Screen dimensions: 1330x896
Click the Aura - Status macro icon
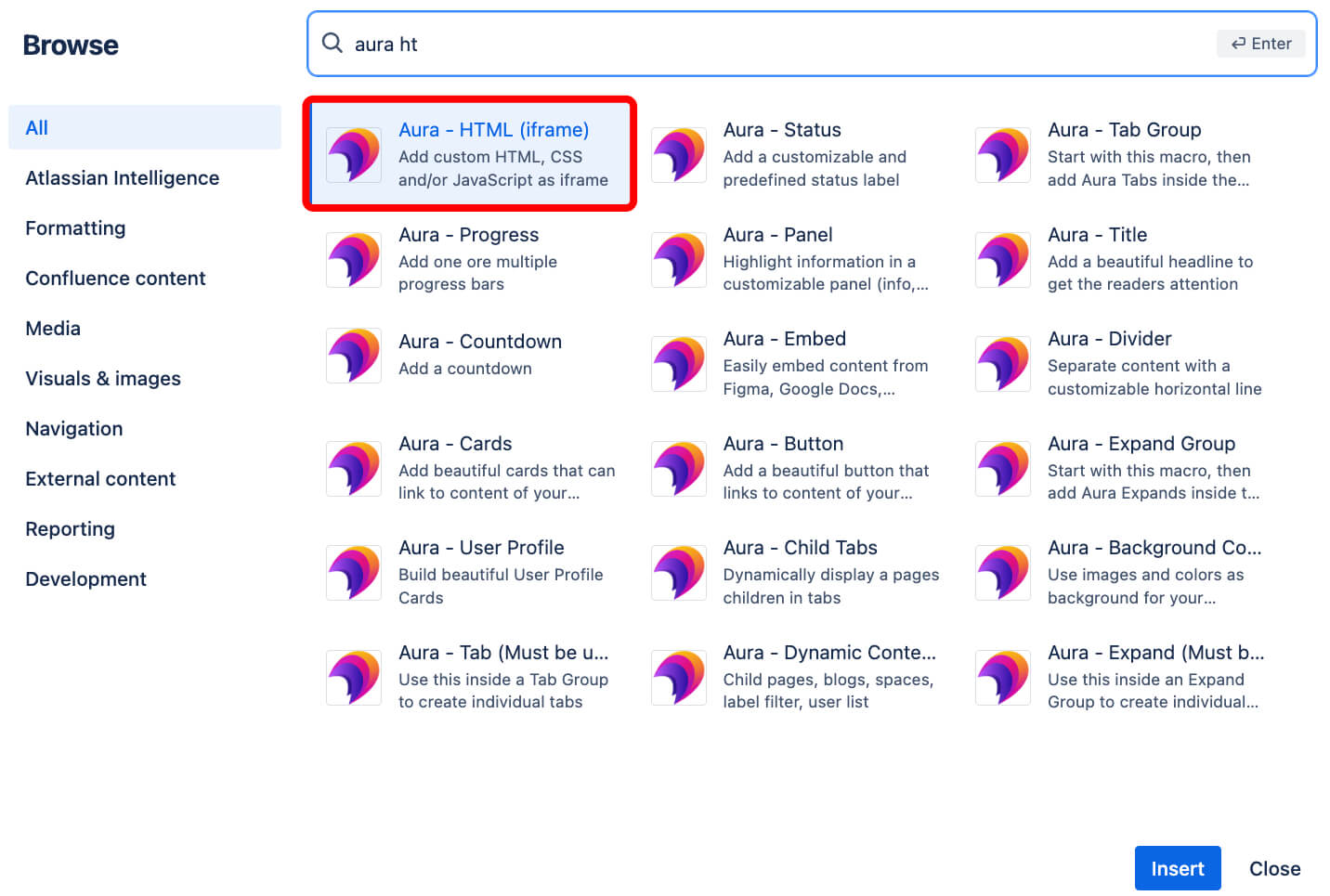[x=678, y=154]
